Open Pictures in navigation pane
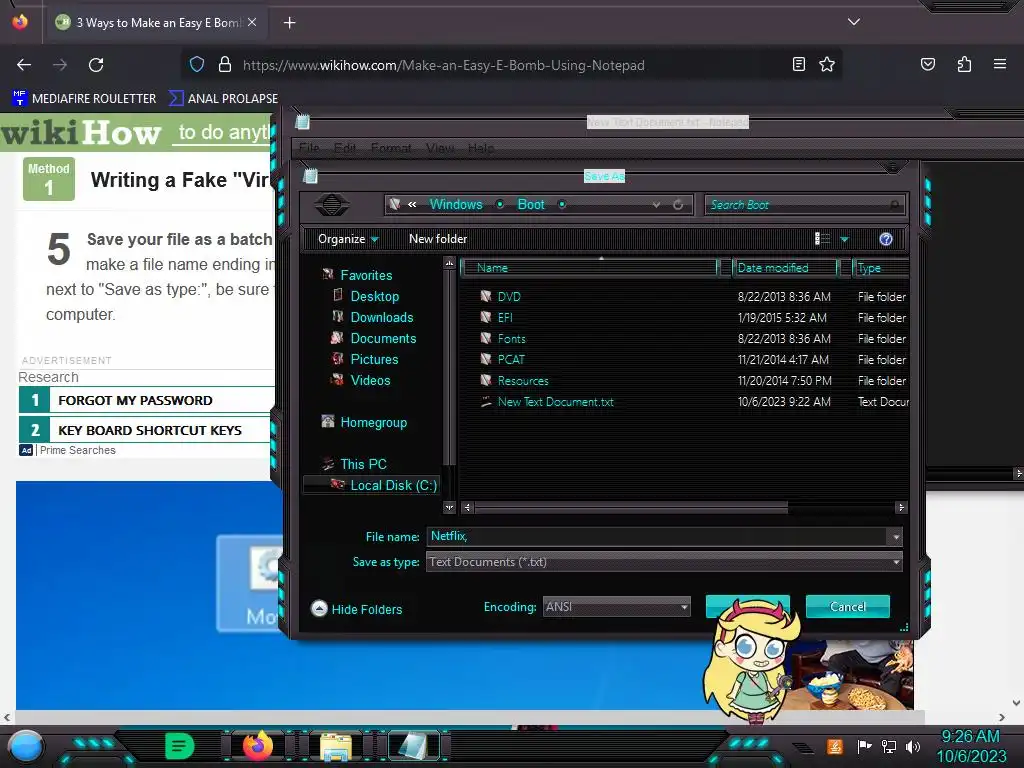Image resolution: width=1024 pixels, height=768 pixels. [x=374, y=359]
